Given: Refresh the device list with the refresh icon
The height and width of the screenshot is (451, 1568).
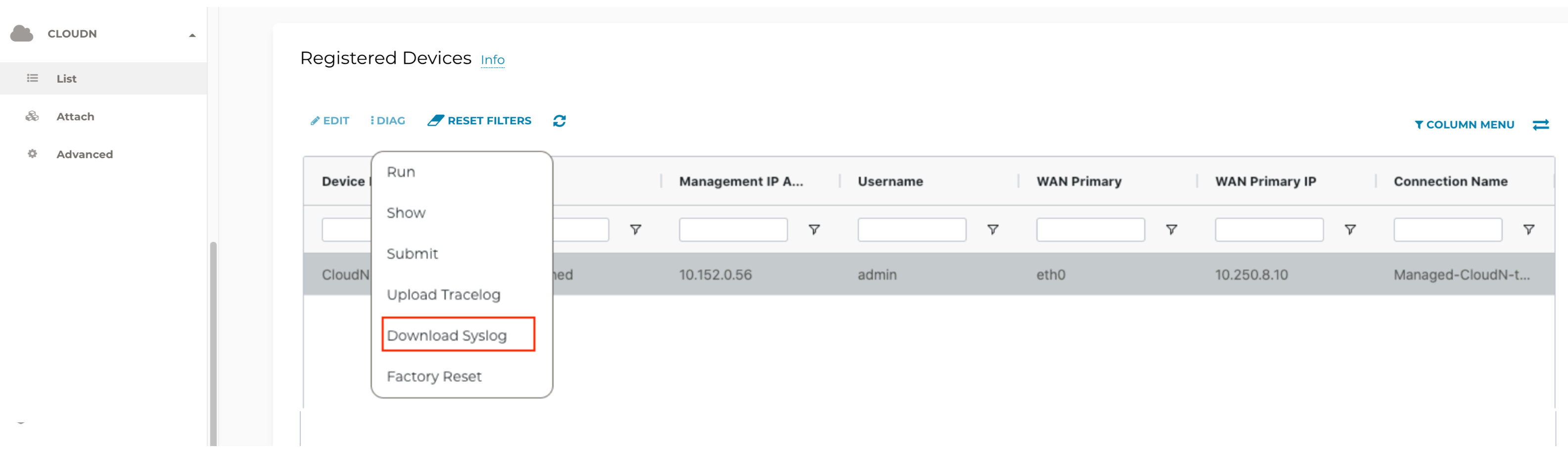Looking at the screenshot, I should click(559, 121).
